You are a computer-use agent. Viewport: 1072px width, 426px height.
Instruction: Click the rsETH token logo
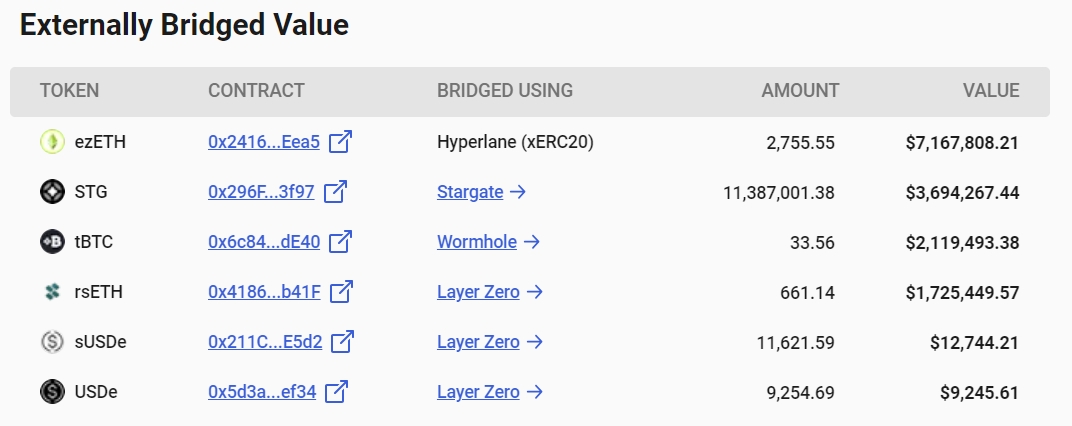click(x=53, y=292)
